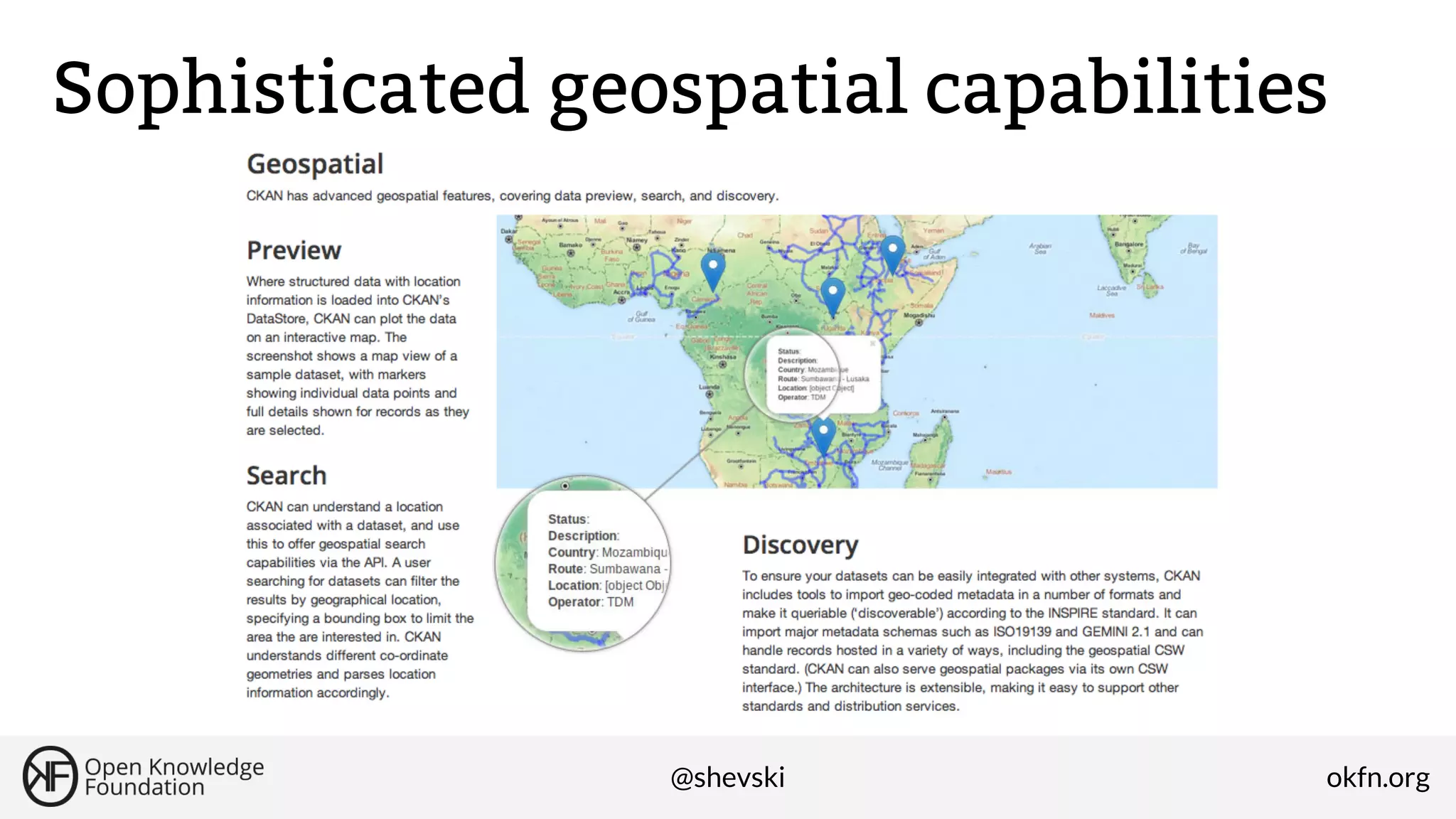Close the map info popup
Viewport: 1456px width, 819px height.
[x=872, y=343]
